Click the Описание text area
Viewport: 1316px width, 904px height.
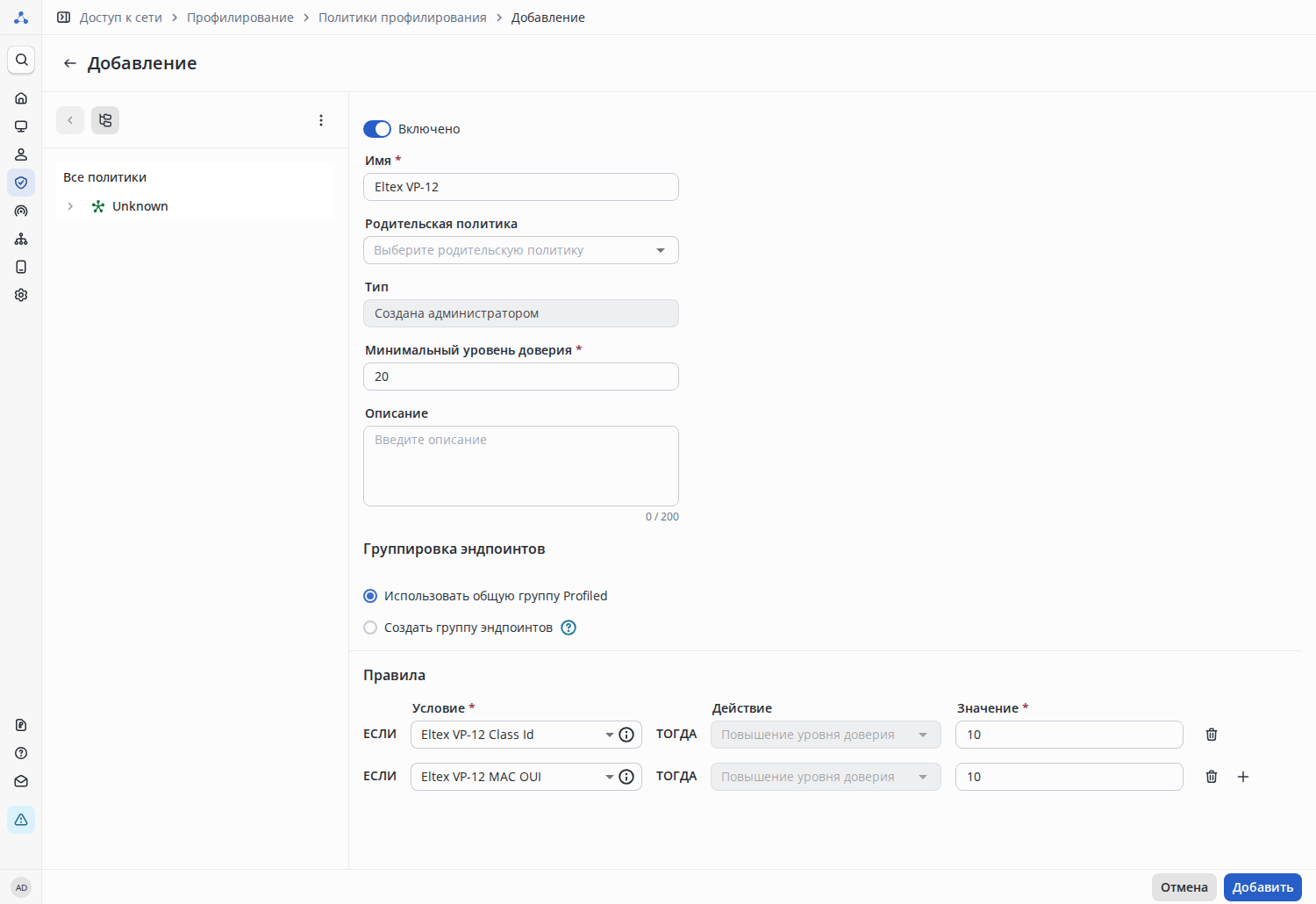(520, 466)
